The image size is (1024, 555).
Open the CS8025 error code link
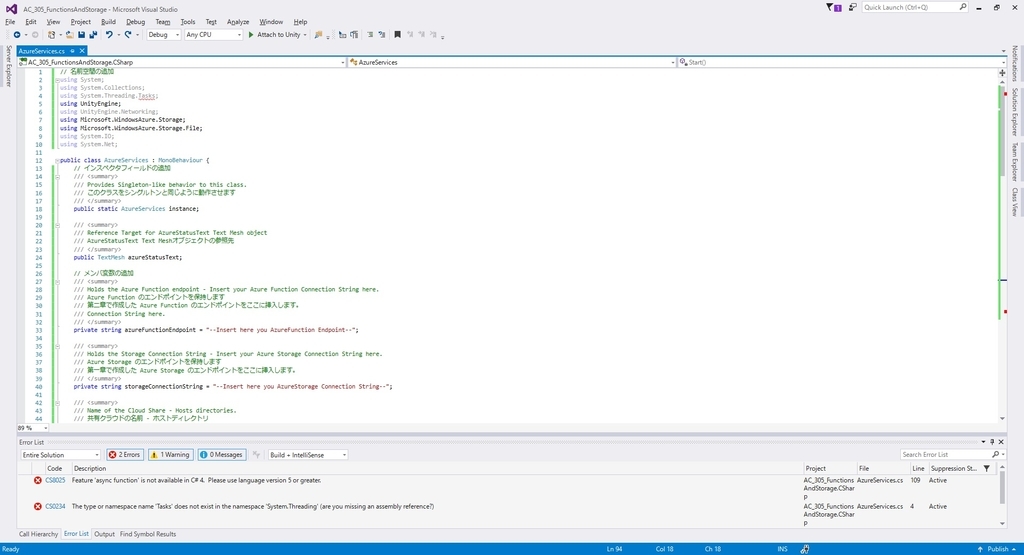pyautogui.click(x=55, y=480)
